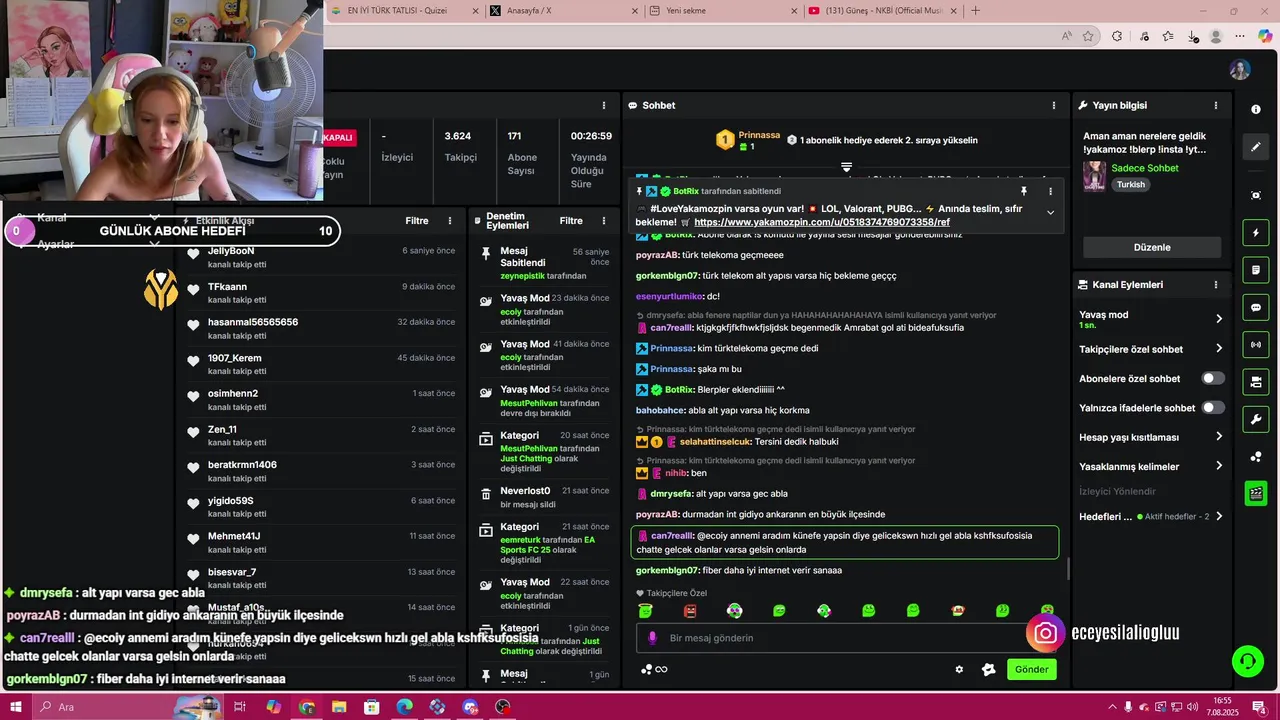The height and width of the screenshot is (720, 1280).
Task: Click the Turkish language tag
Action: [1131, 185]
